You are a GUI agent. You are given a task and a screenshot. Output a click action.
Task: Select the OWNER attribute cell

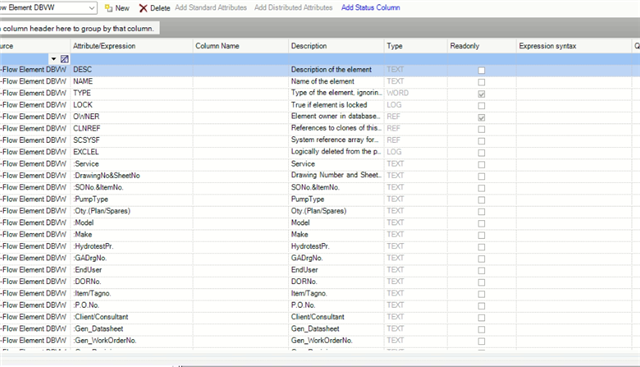(x=132, y=117)
